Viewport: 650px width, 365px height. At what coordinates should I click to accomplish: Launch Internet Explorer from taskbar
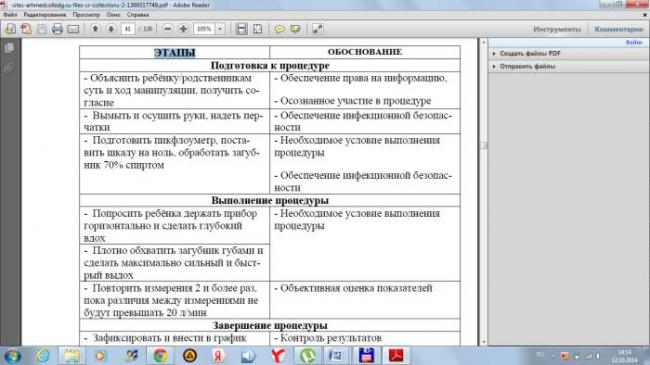tap(42, 356)
